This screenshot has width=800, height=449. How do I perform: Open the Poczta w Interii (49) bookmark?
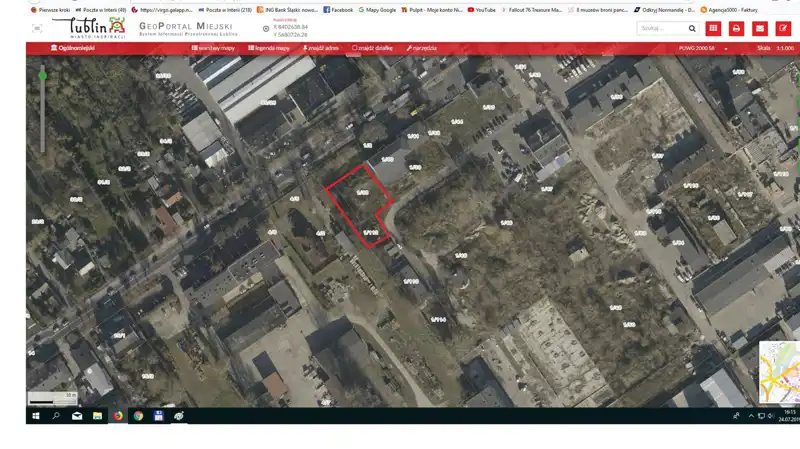101,10
